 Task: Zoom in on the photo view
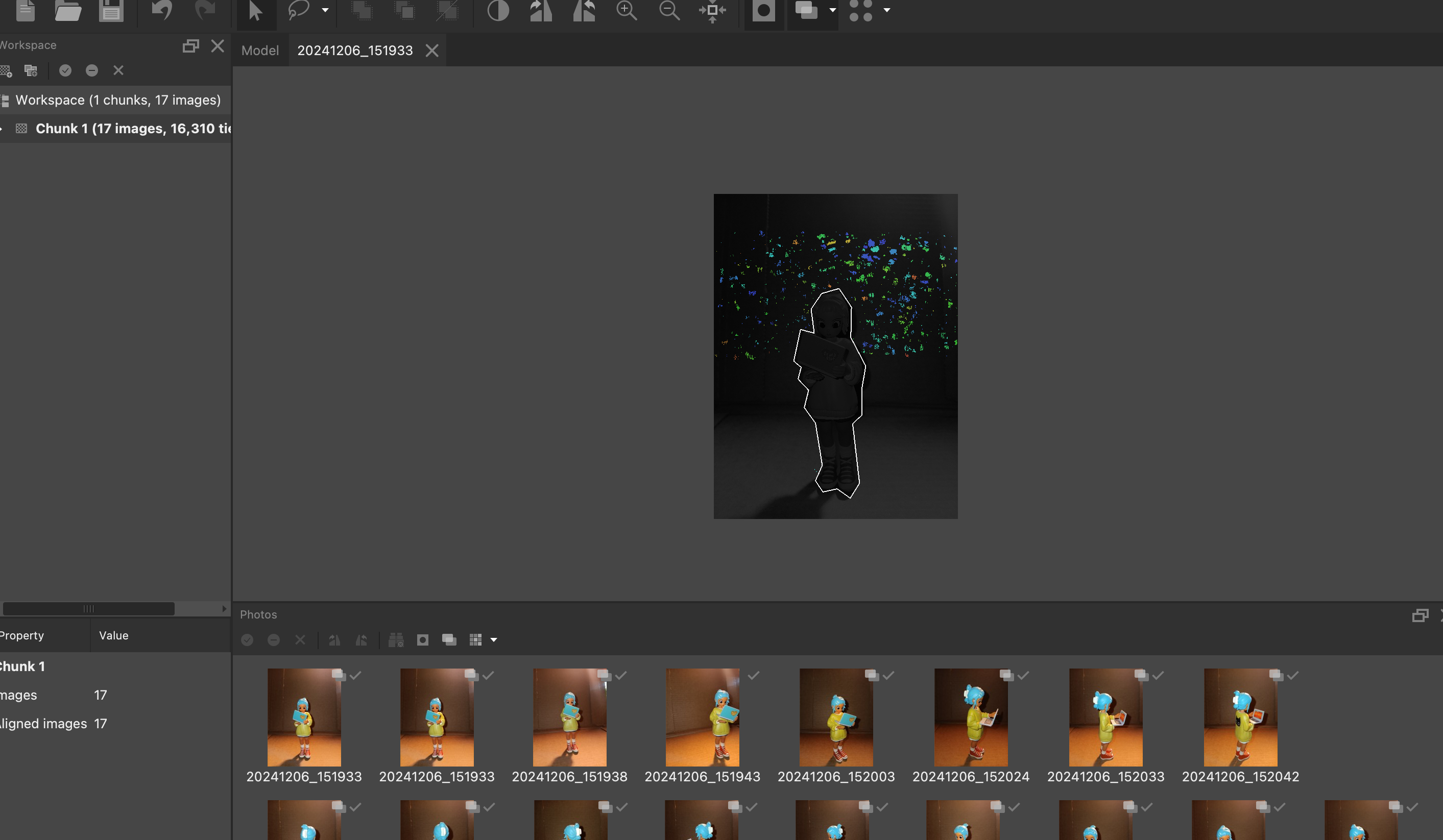pos(627,10)
